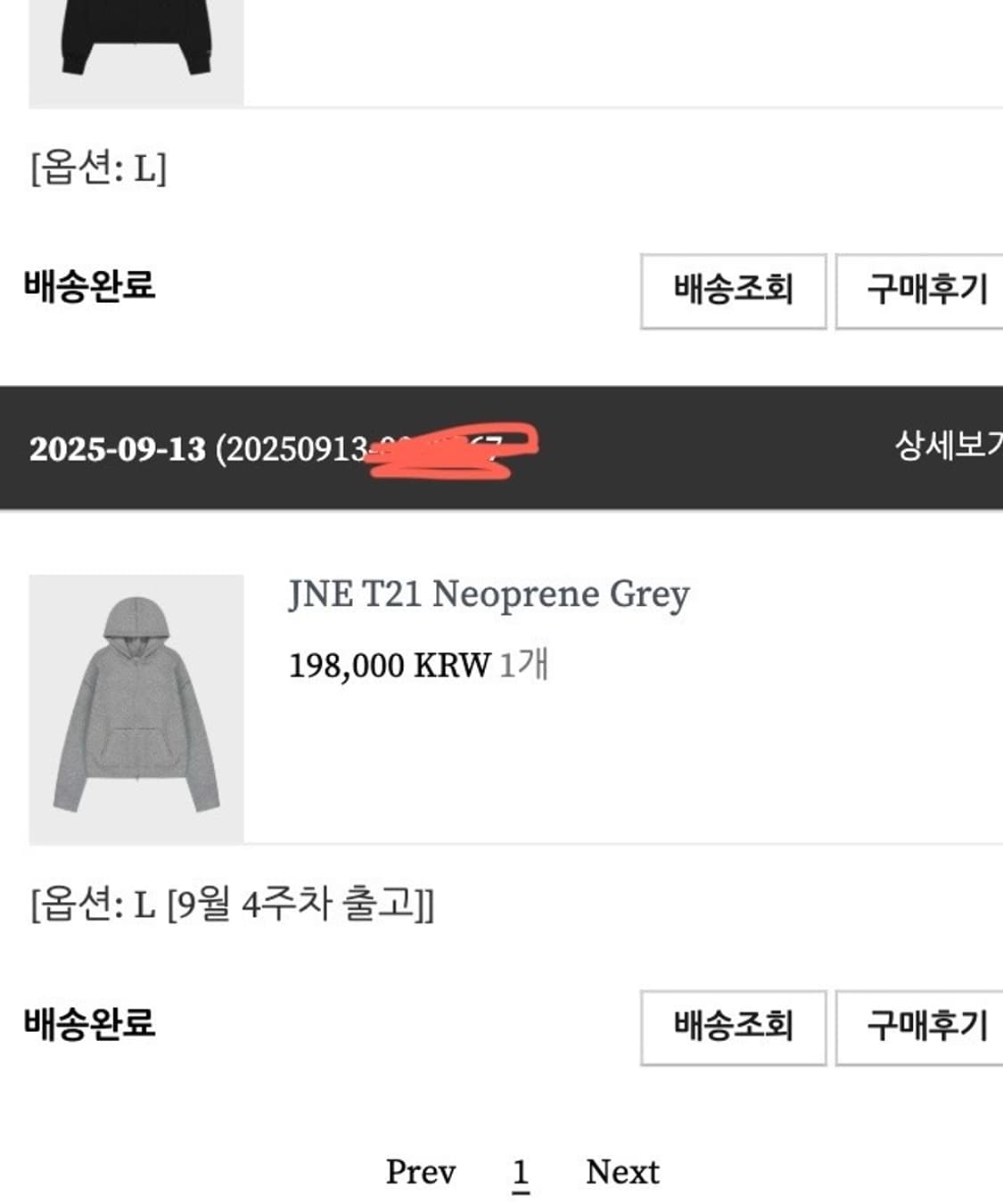Click the 2025-09-13 order date
The width and height of the screenshot is (1003, 1204).
point(117,448)
